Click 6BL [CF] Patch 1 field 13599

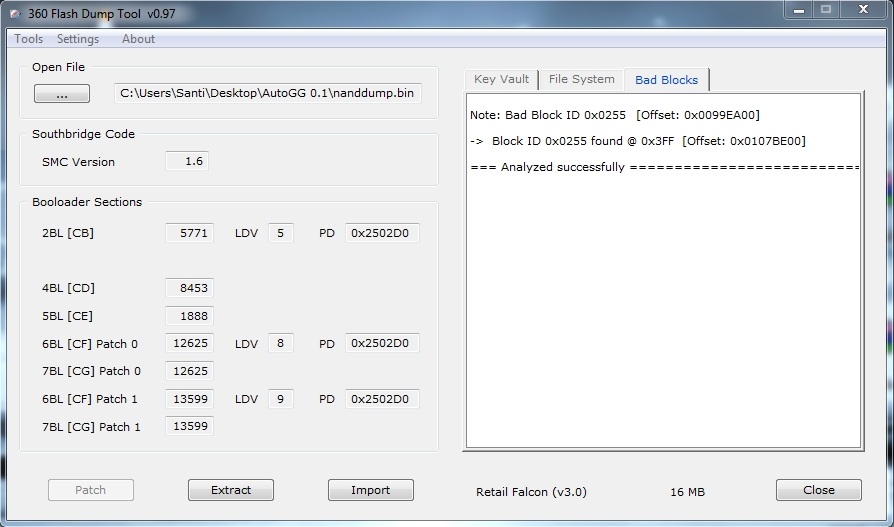(189, 399)
